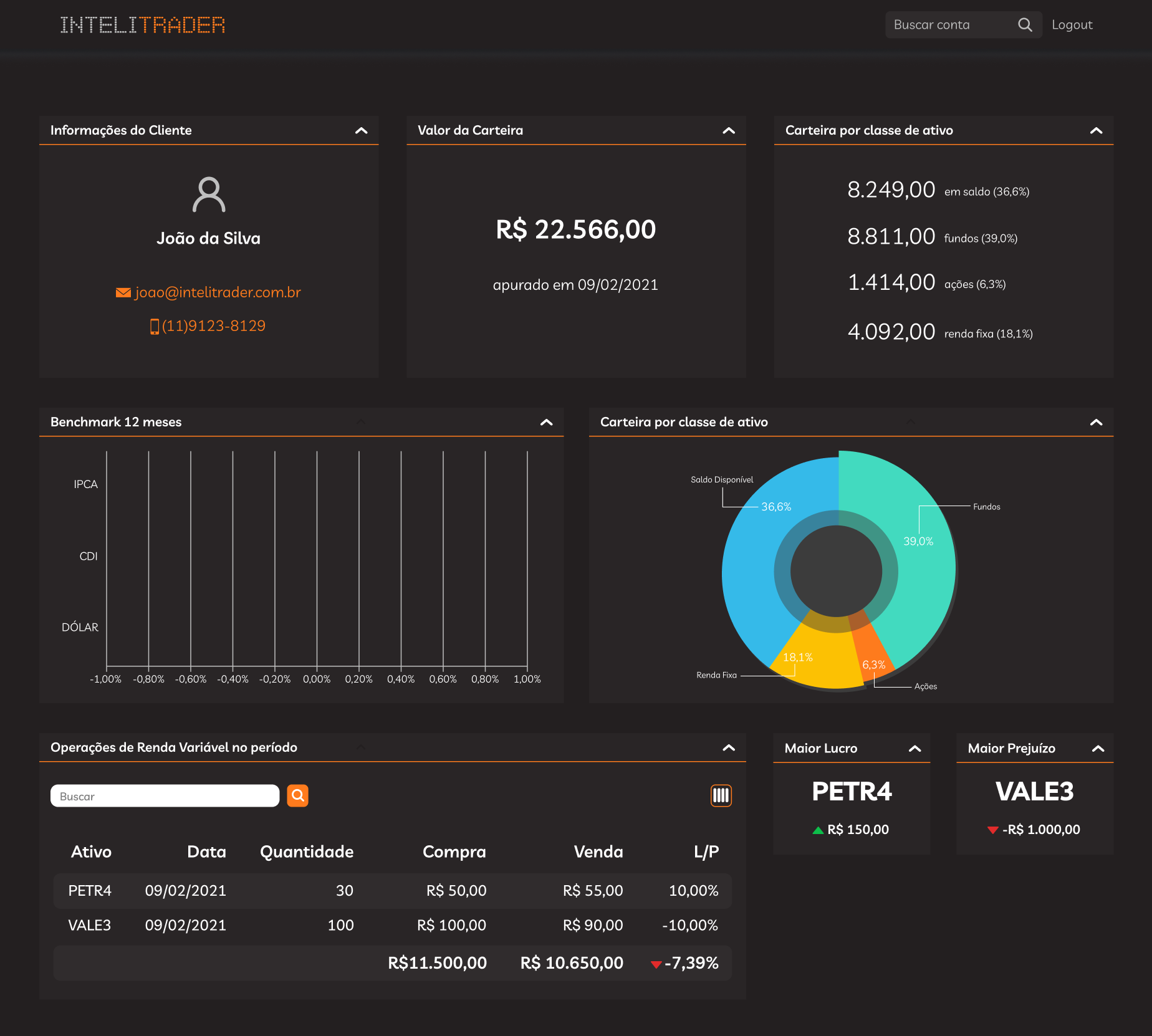Viewport: 1152px width, 1036px height.
Task: Collapse the Carteira por classe pie chart panel
Action: (x=1096, y=422)
